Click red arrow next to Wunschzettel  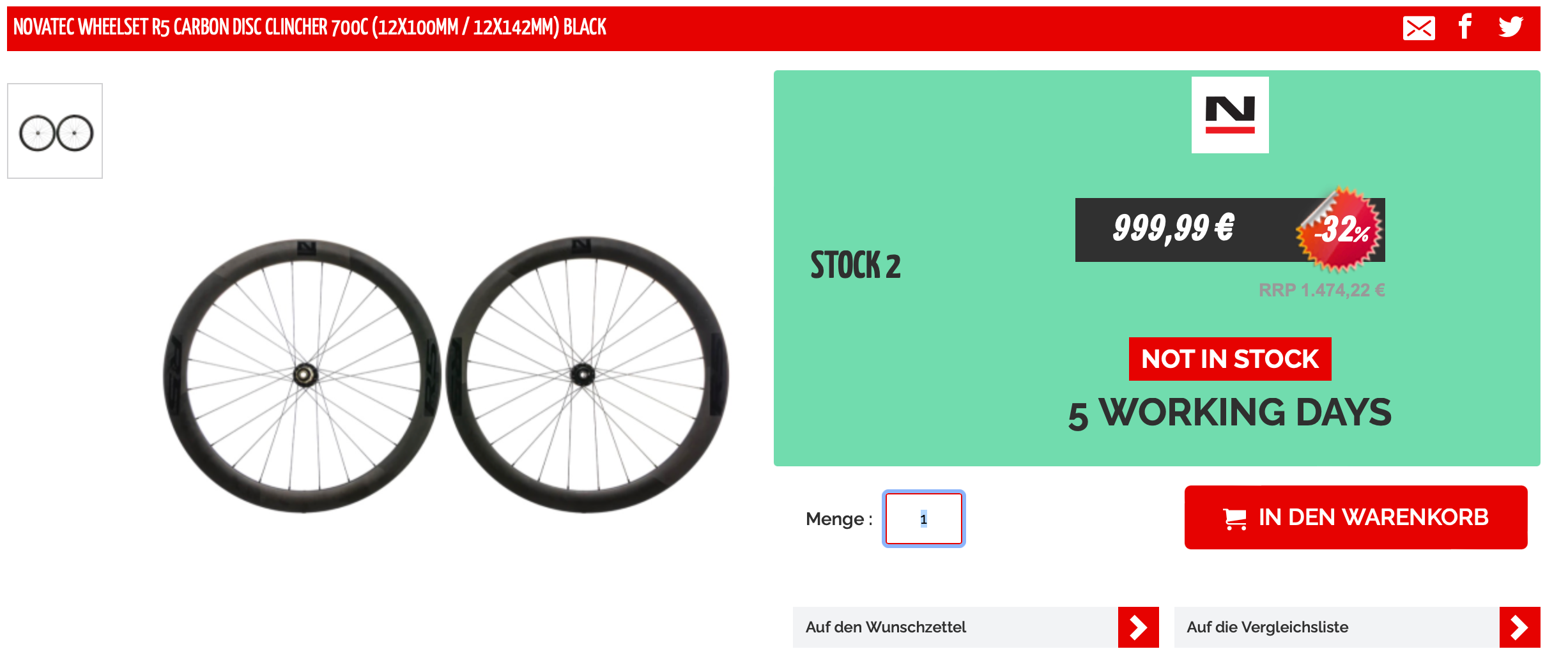coord(1138,627)
